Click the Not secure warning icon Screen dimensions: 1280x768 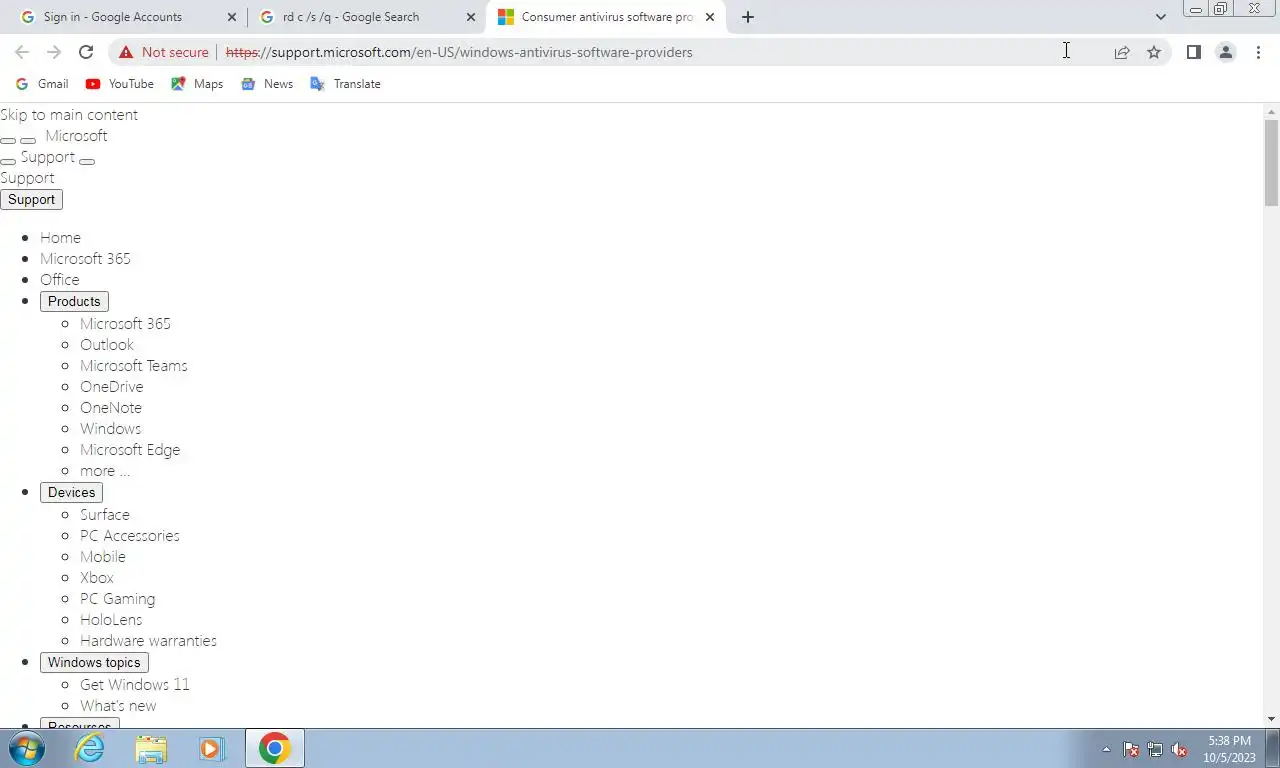[125, 52]
